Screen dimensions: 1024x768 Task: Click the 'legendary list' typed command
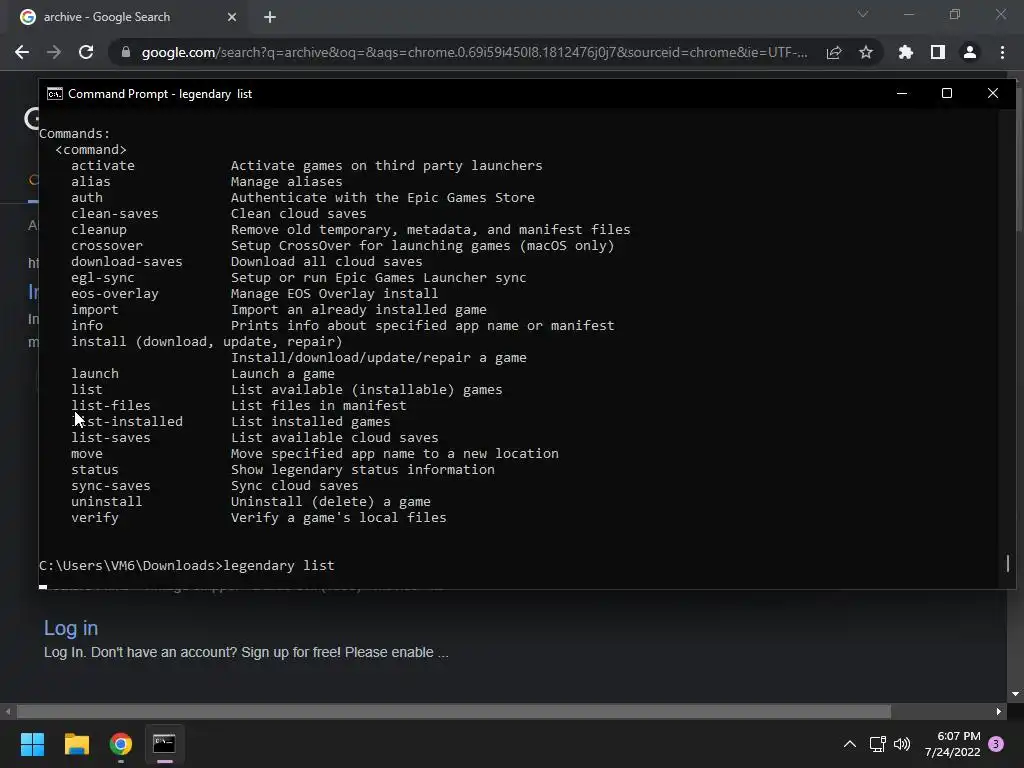(279, 566)
